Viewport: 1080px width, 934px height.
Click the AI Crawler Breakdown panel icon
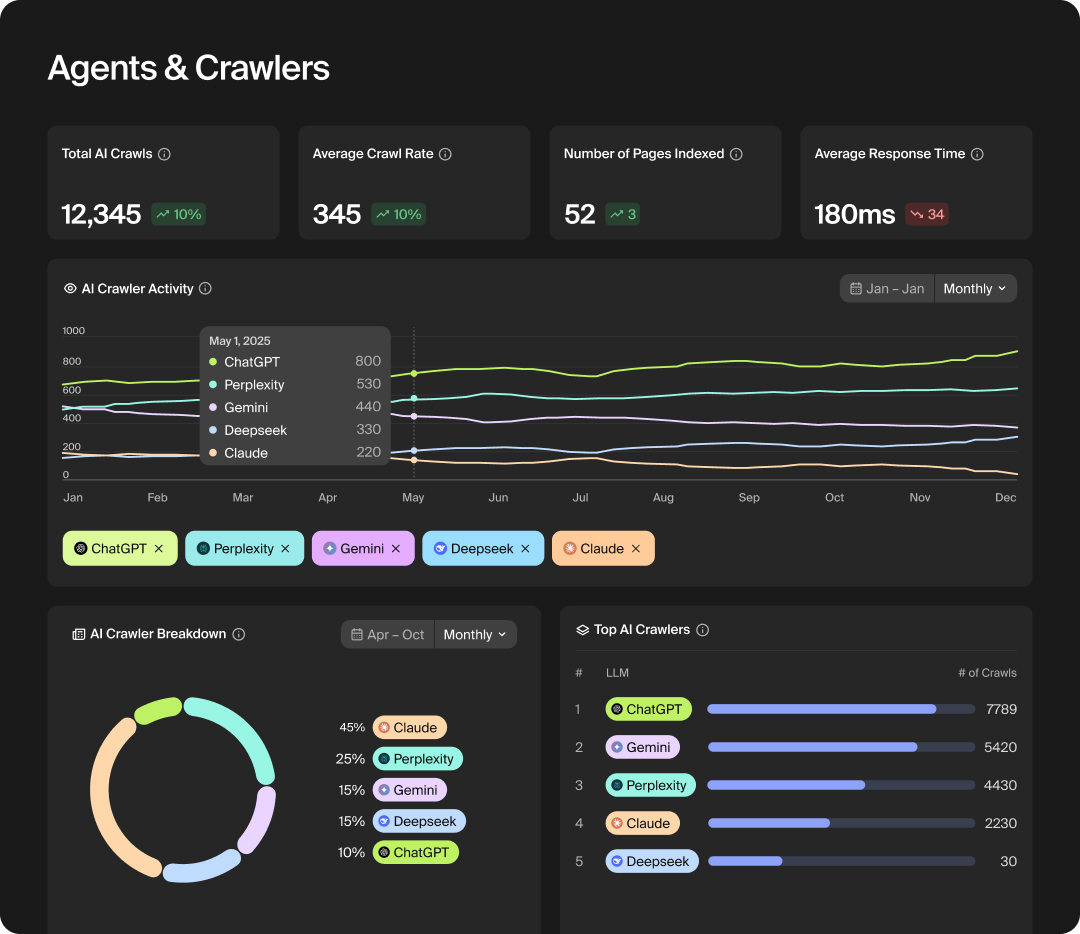79,634
